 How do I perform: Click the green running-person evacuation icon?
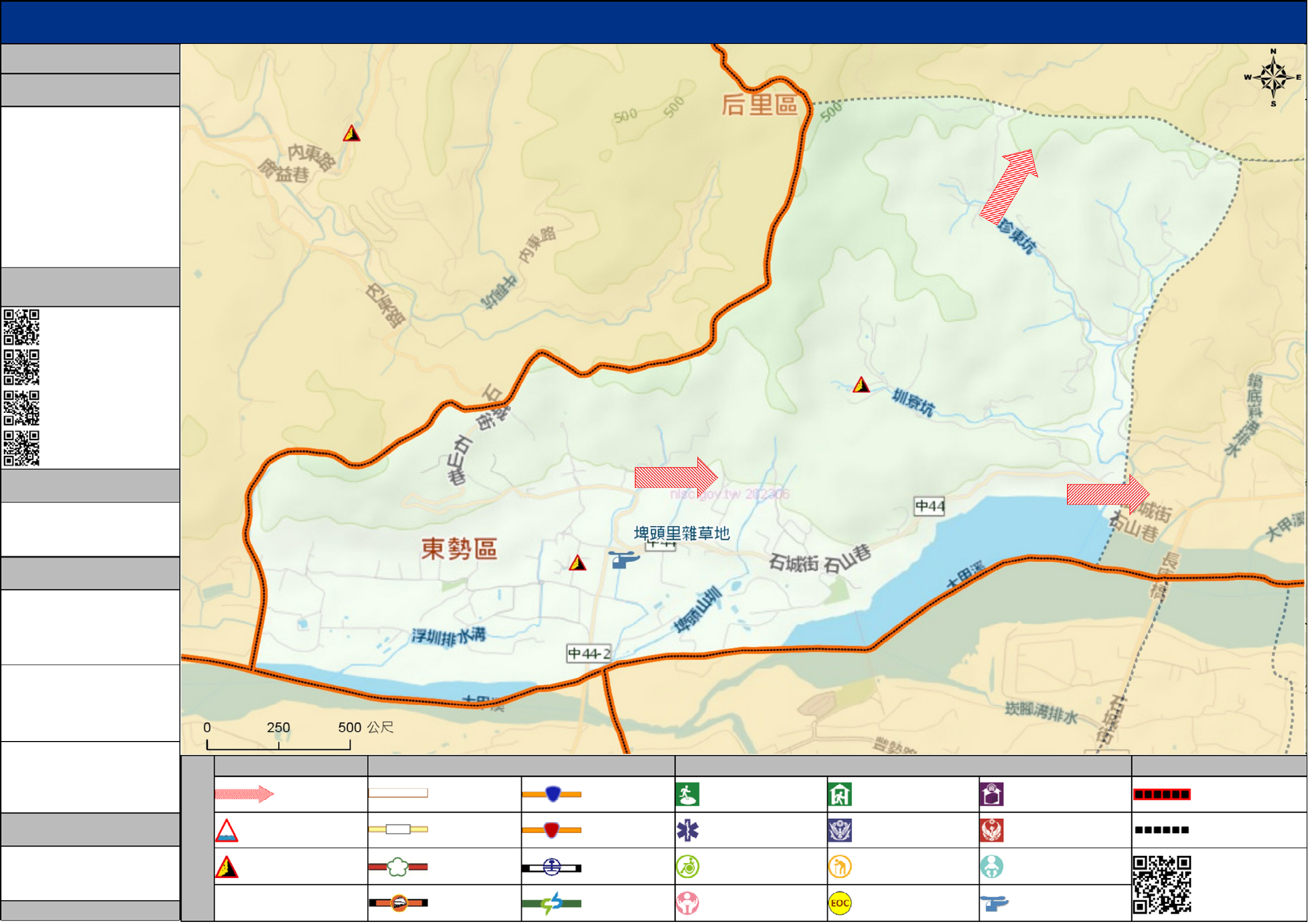click(x=688, y=794)
